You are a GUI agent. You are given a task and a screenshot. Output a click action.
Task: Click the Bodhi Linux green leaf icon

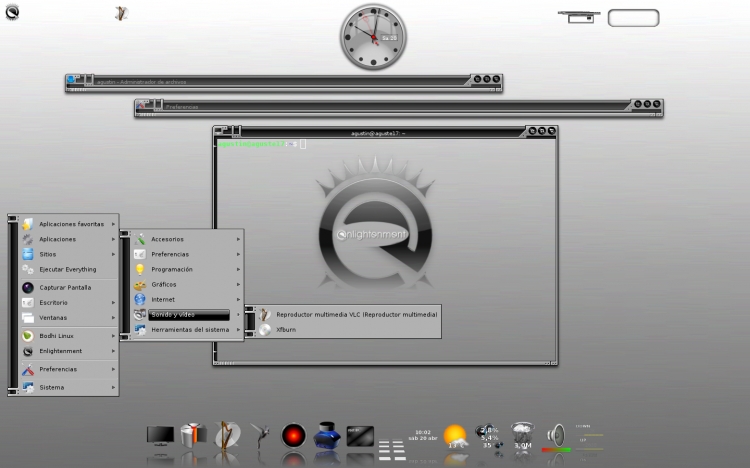[x=28, y=336]
